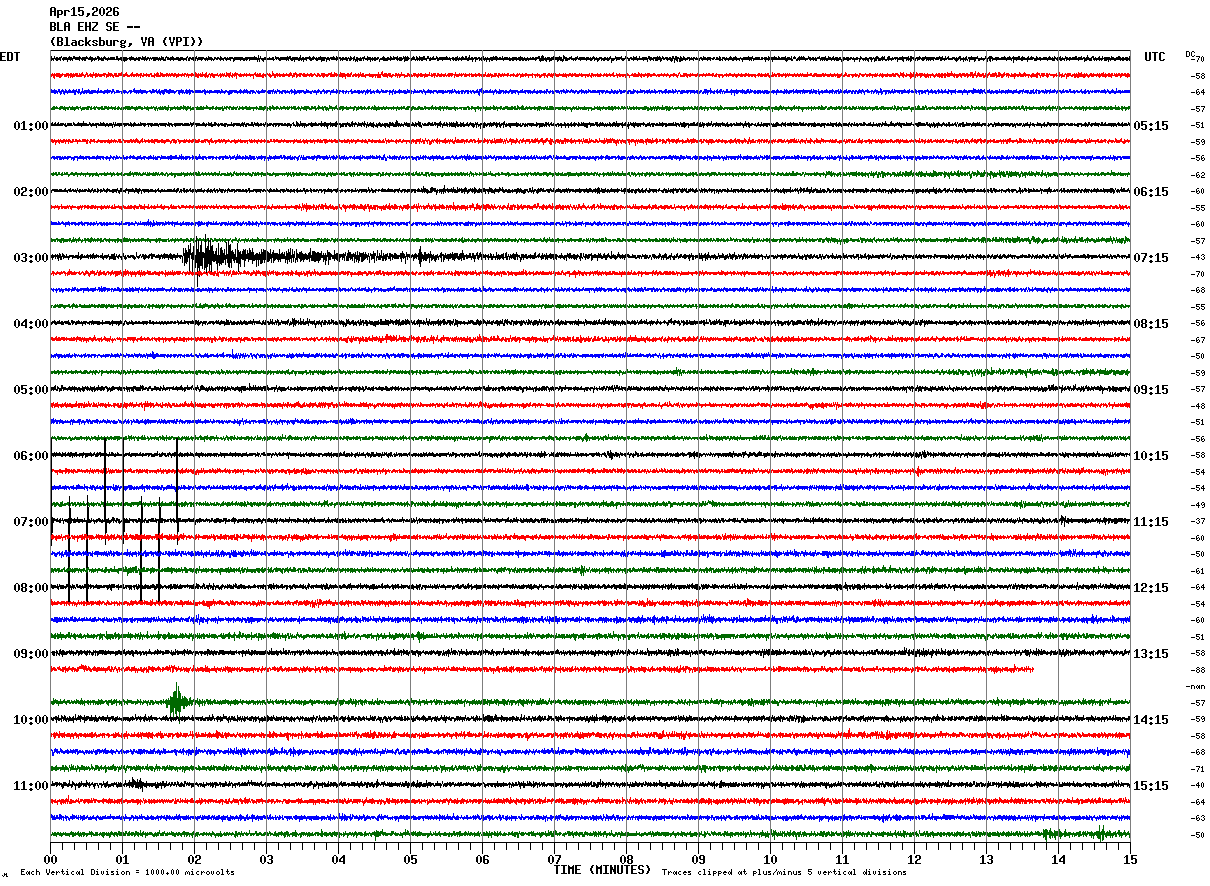Click the "05:00" EDT time label
The image size is (1210, 886).
[31, 390]
